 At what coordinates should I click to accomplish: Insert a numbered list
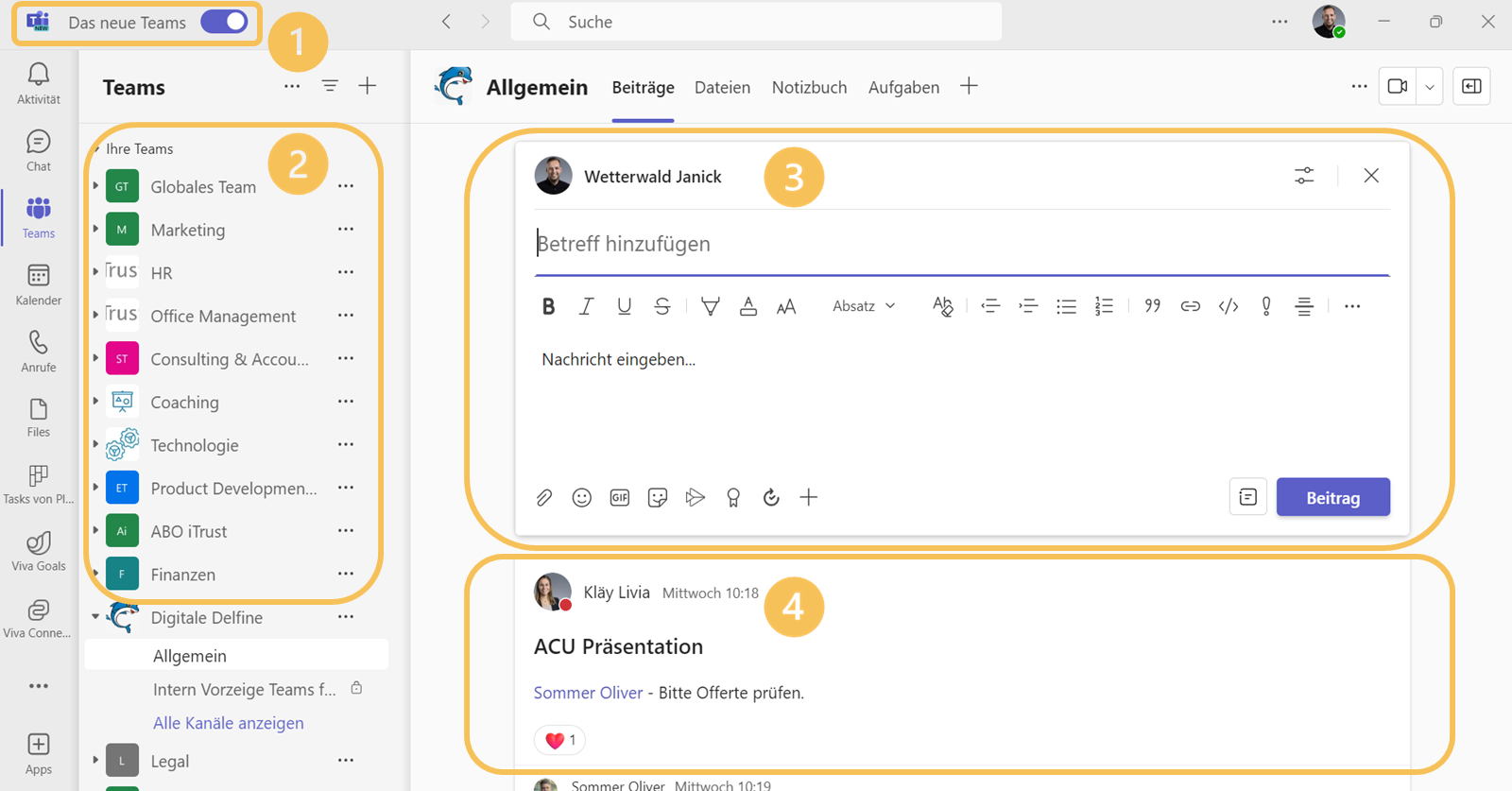pos(1104,306)
